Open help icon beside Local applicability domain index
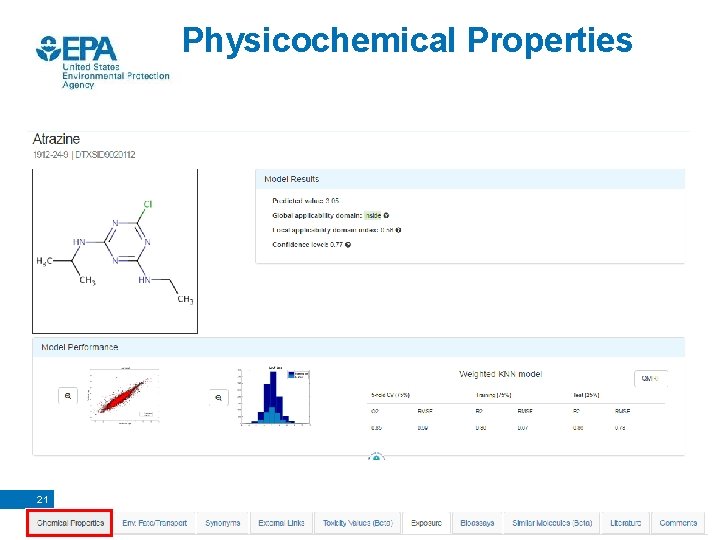720x540 pixels. 398,230
